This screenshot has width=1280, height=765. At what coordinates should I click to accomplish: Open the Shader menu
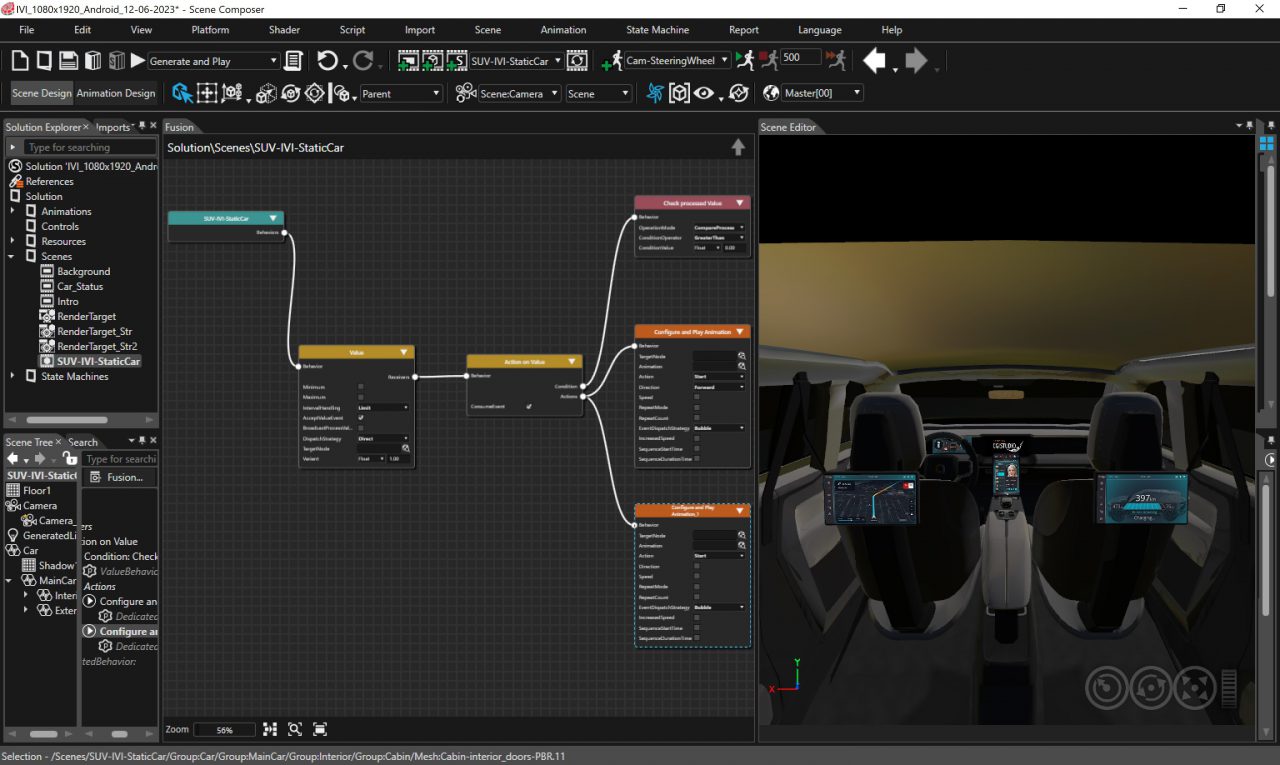(284, 30)
